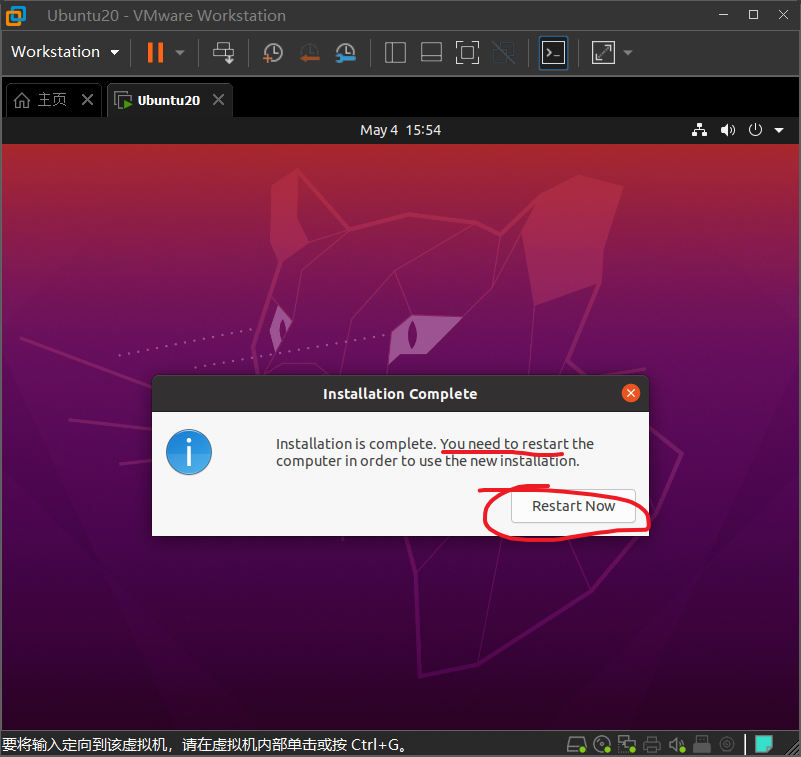Click the Ubuntu volume speaker icon
801x757 pixels.
point(727,130)
